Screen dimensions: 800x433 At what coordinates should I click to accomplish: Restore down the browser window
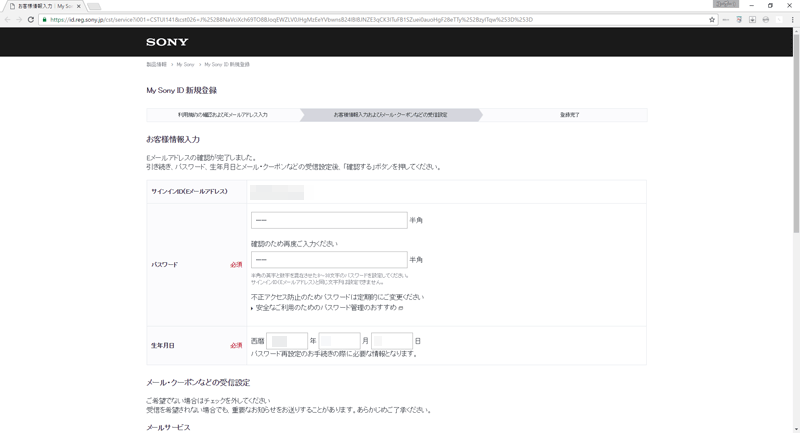click(770, 6)
